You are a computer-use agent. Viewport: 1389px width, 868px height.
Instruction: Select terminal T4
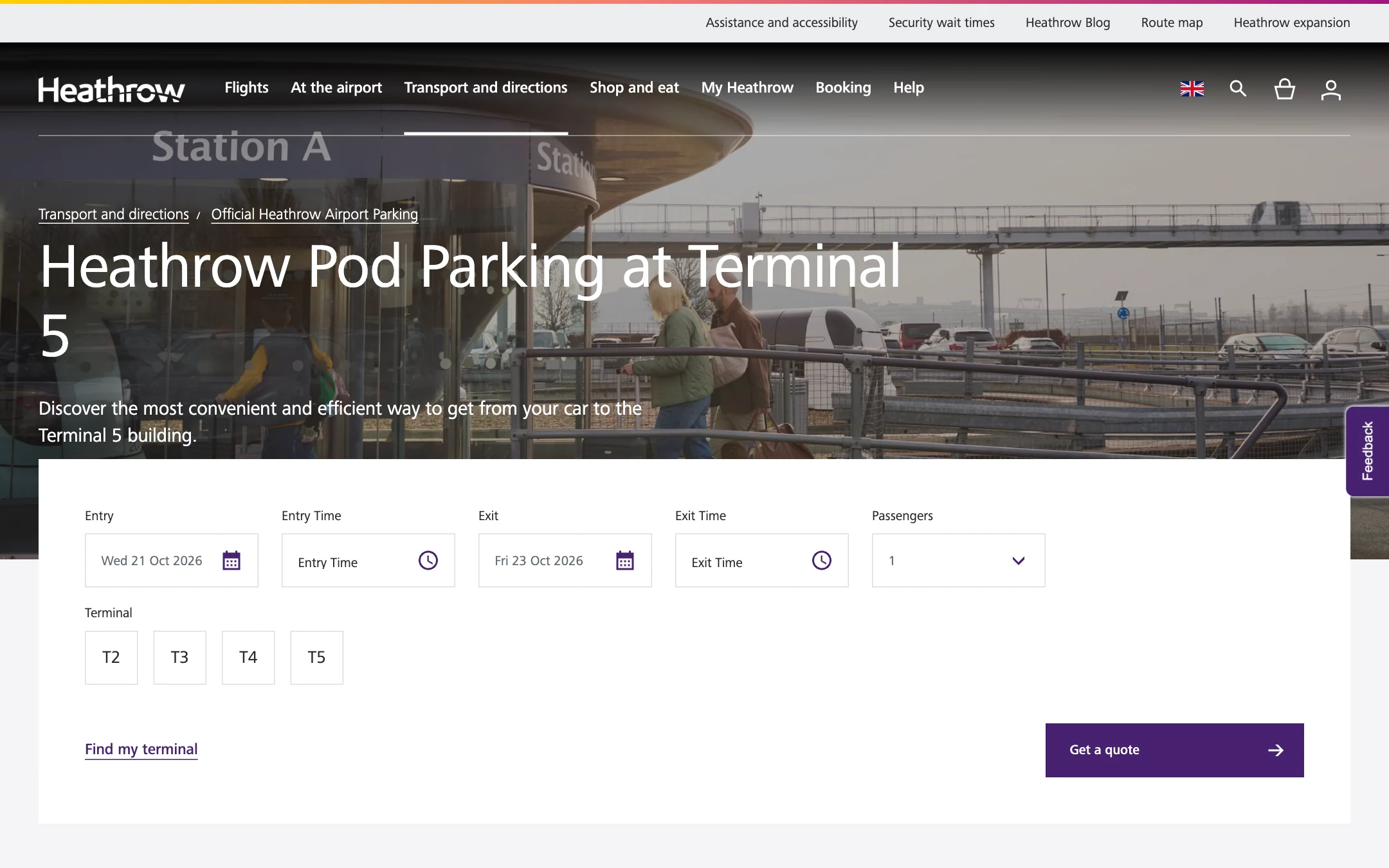(248, 658)
